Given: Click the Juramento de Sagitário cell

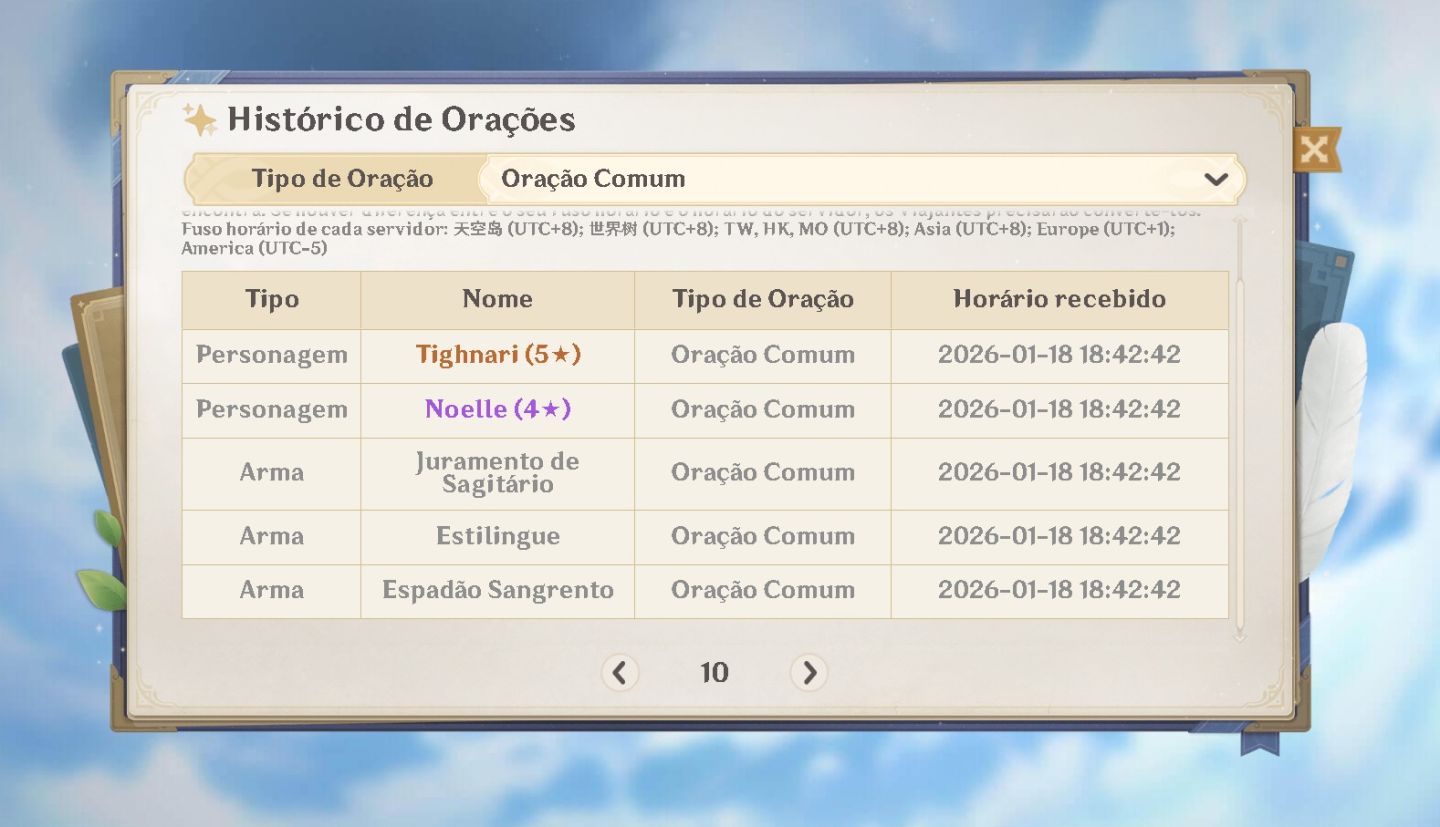Looking at the screenshot, I should pos(498,473).
